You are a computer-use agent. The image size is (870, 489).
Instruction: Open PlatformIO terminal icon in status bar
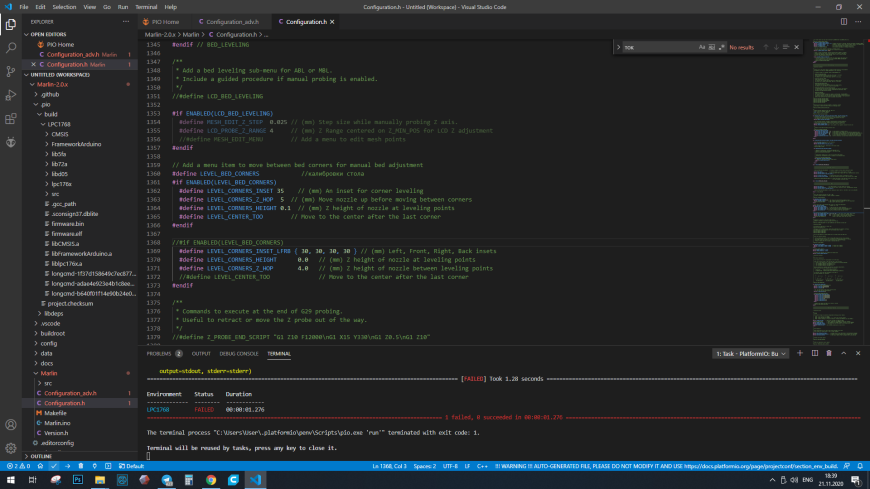[x=108, y=466]
